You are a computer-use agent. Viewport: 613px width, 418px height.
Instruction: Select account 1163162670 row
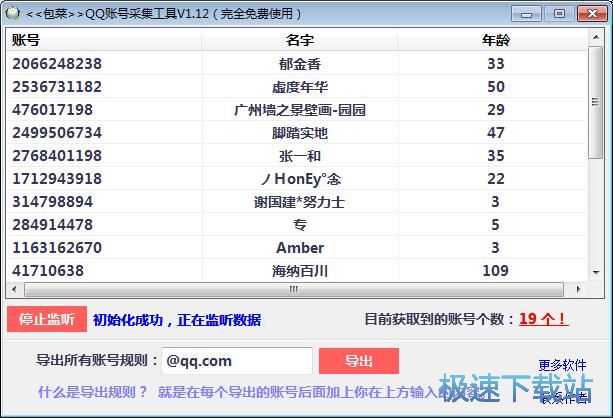(x=297, y=248)
